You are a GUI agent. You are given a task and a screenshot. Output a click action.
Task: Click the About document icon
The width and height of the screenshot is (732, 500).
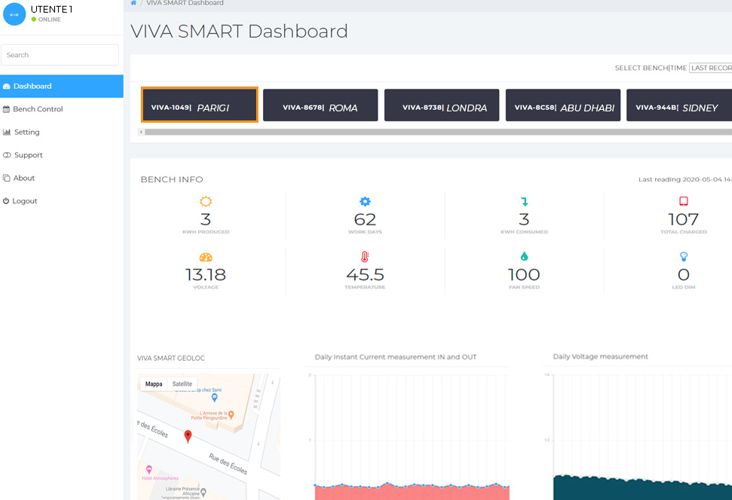click(7, 178)
